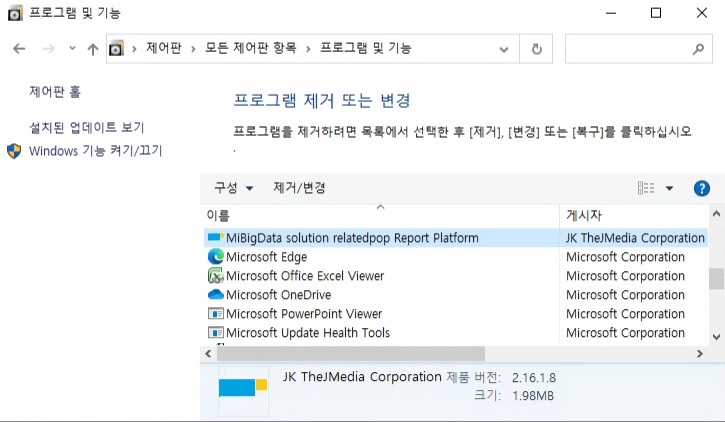Image resolution: width=725 pixels, height=422 pixels.
Task: Refresh the programs list
Action: (x=536, y=49)
